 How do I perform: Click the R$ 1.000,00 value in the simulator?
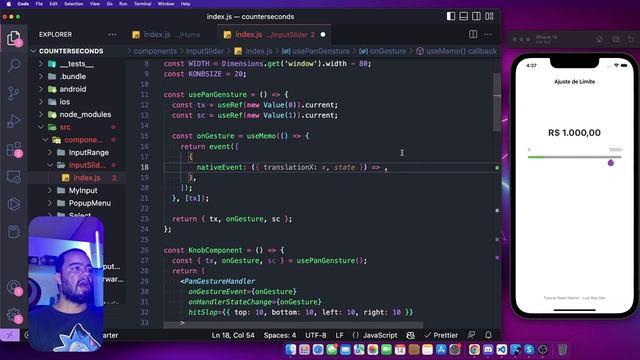click(x=574, y=133)
